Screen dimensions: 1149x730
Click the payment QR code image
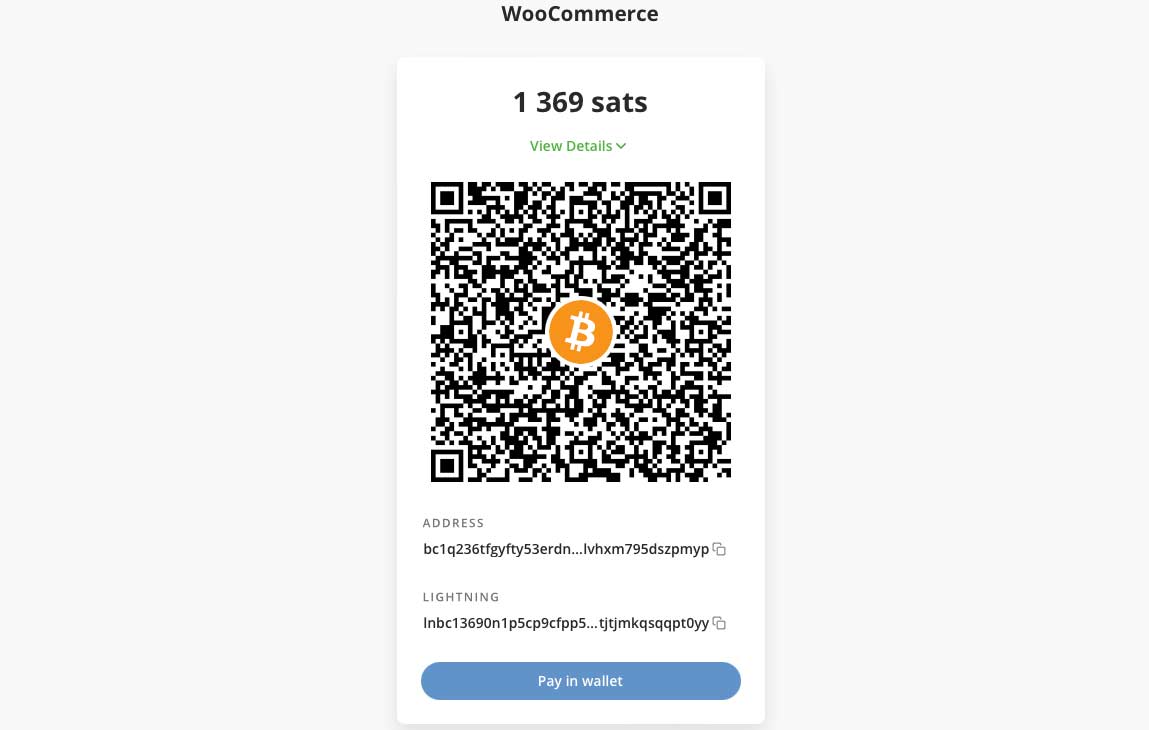tap(580, 332)
